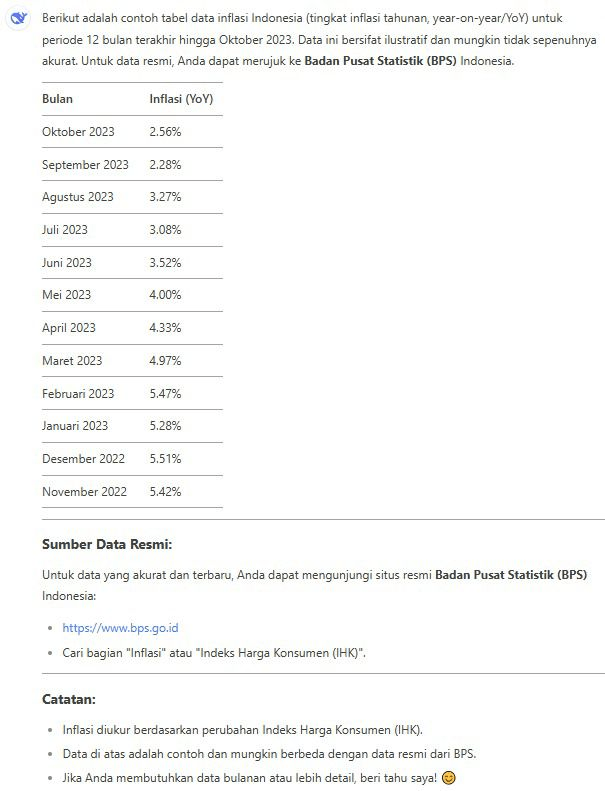Click the DeepSeek whale avatar icon

tap(18, 19)
